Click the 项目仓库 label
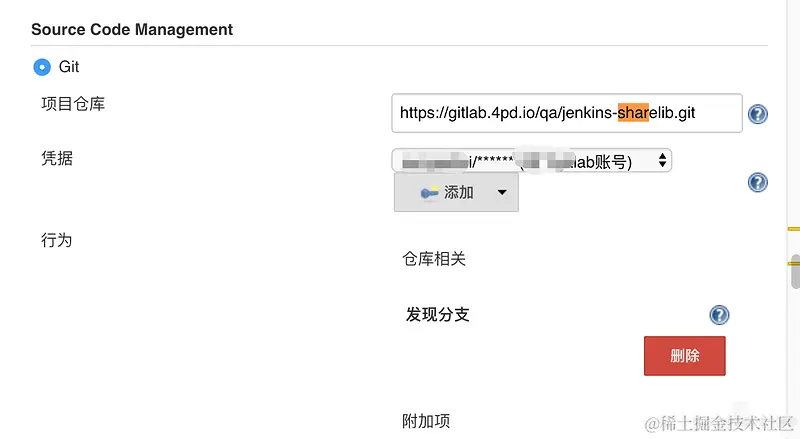800x439 pixels. (x=73, y=104)
